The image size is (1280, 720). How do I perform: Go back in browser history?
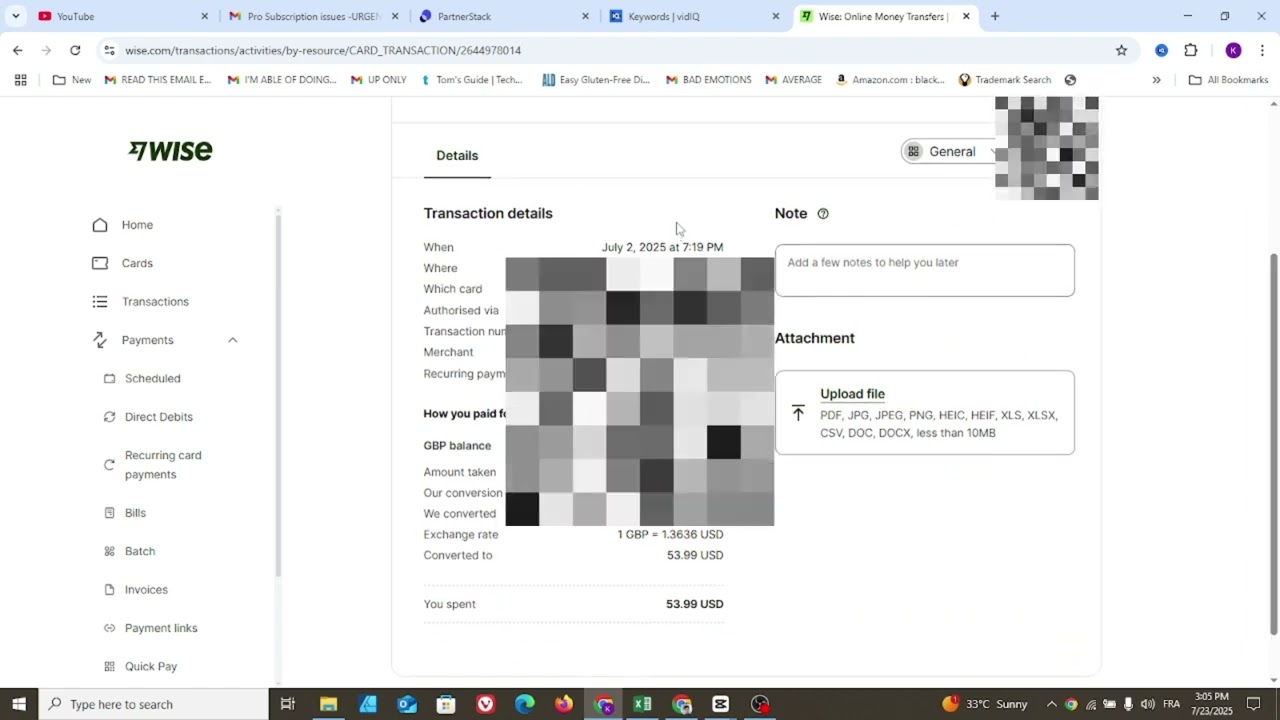pyautogui.click(x=17, y=50)
